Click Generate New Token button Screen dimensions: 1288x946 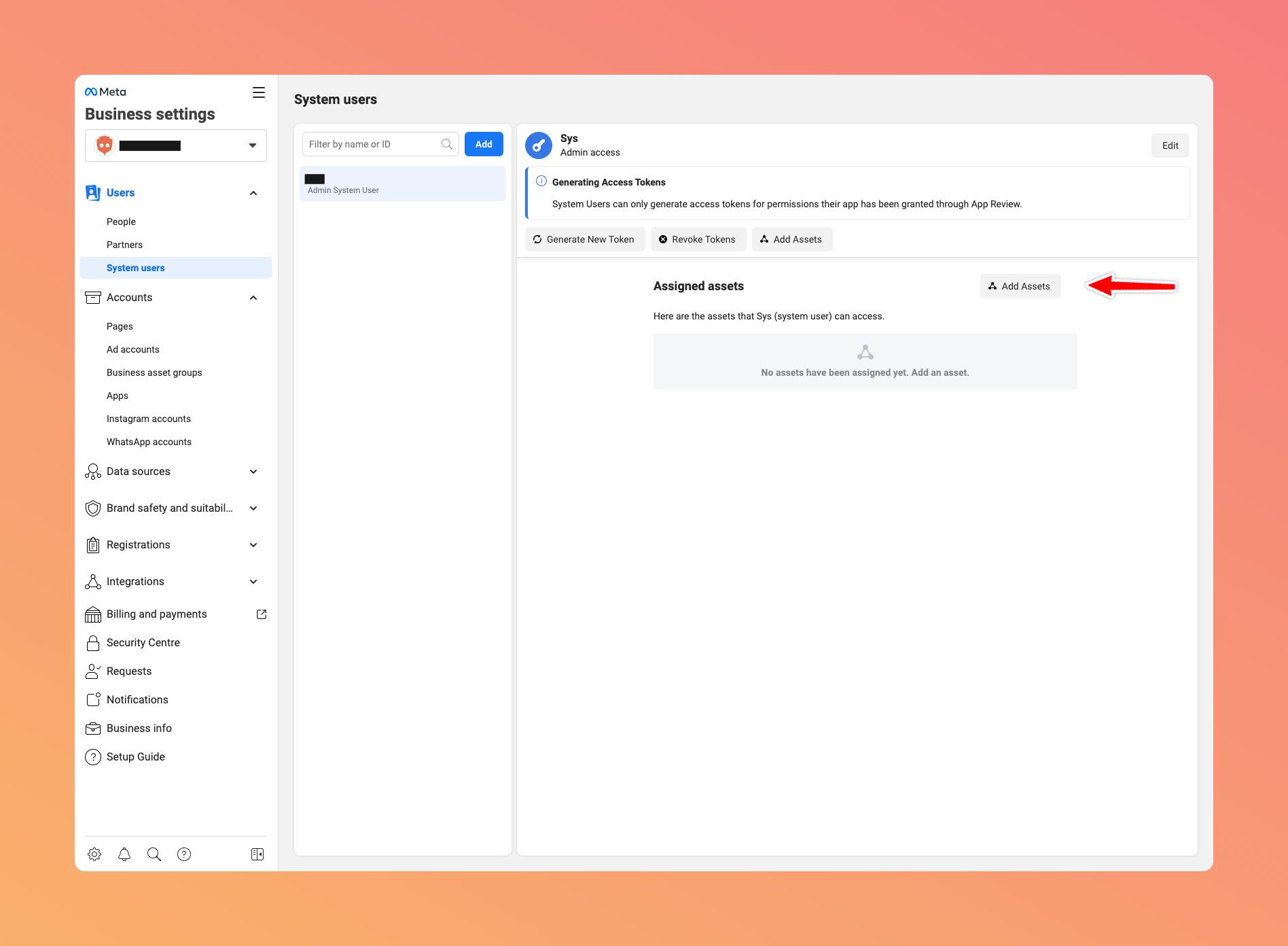coord(584,239)
